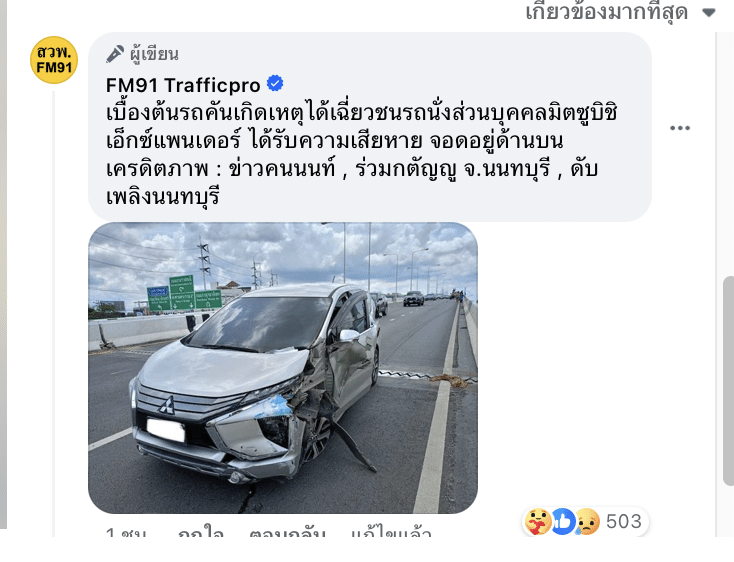
Task: Click the ตอบกลับ reply link
Action: tap(287, 533)
